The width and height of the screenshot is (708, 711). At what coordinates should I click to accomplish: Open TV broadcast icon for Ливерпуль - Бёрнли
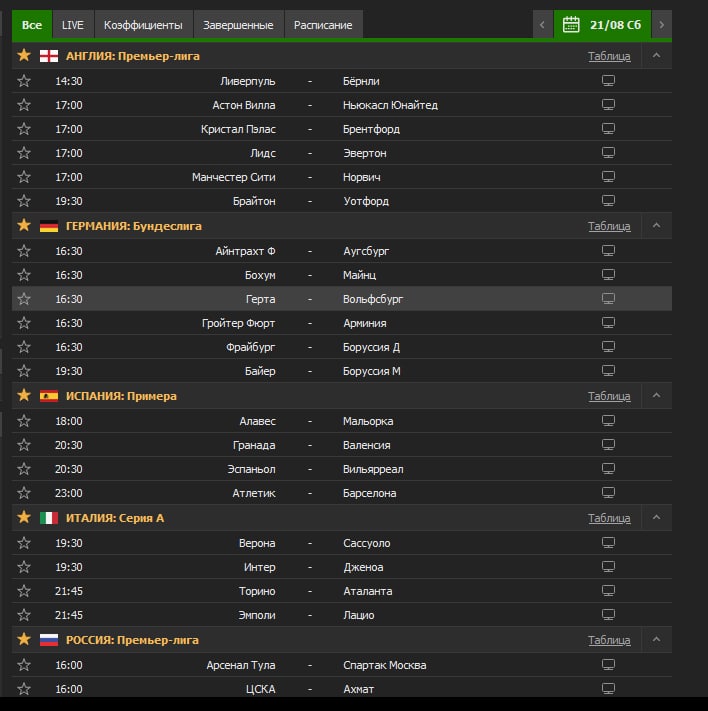point(608,81)
